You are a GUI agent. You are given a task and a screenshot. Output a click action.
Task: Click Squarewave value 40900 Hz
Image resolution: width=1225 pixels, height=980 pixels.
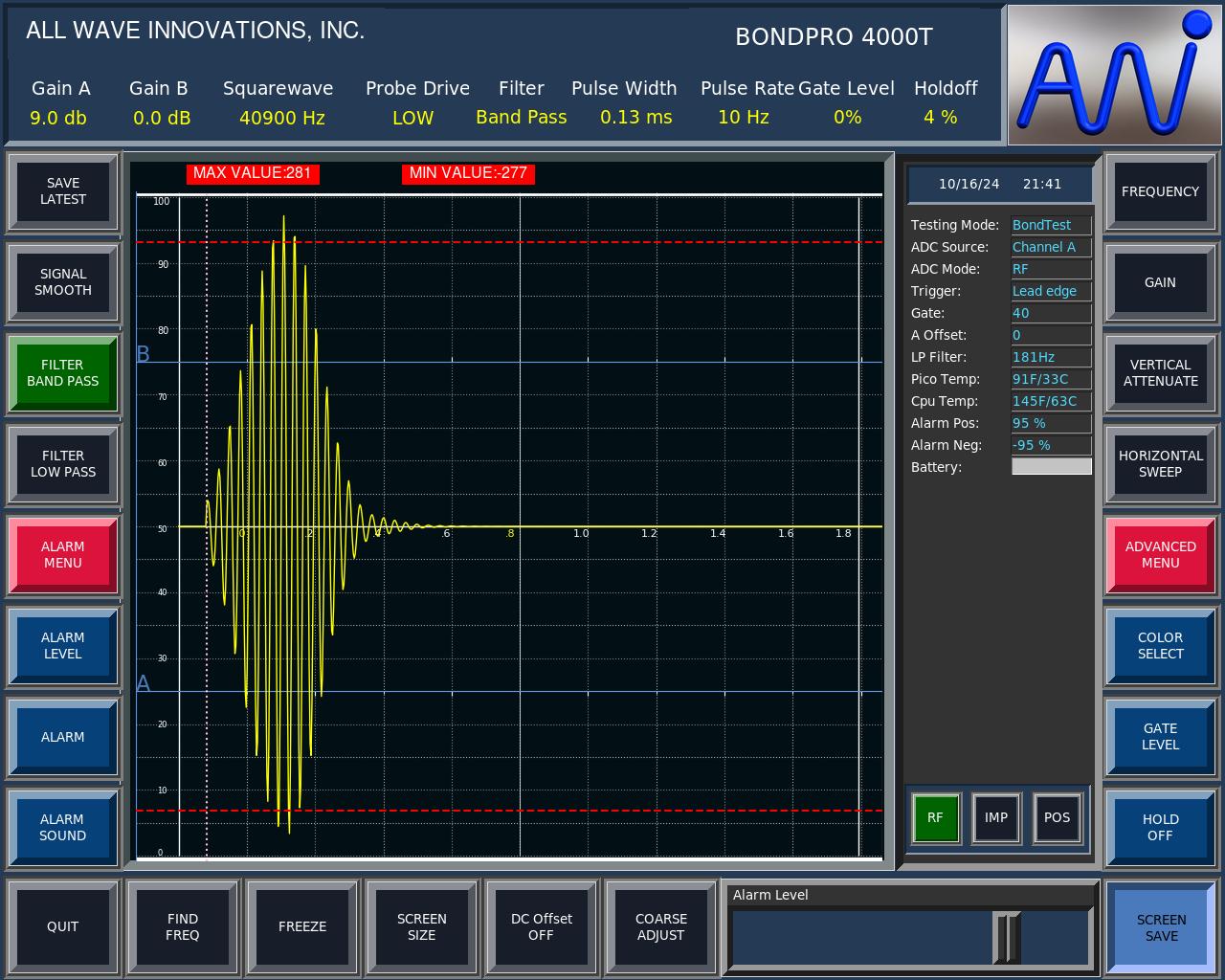(x=282, y=118)
